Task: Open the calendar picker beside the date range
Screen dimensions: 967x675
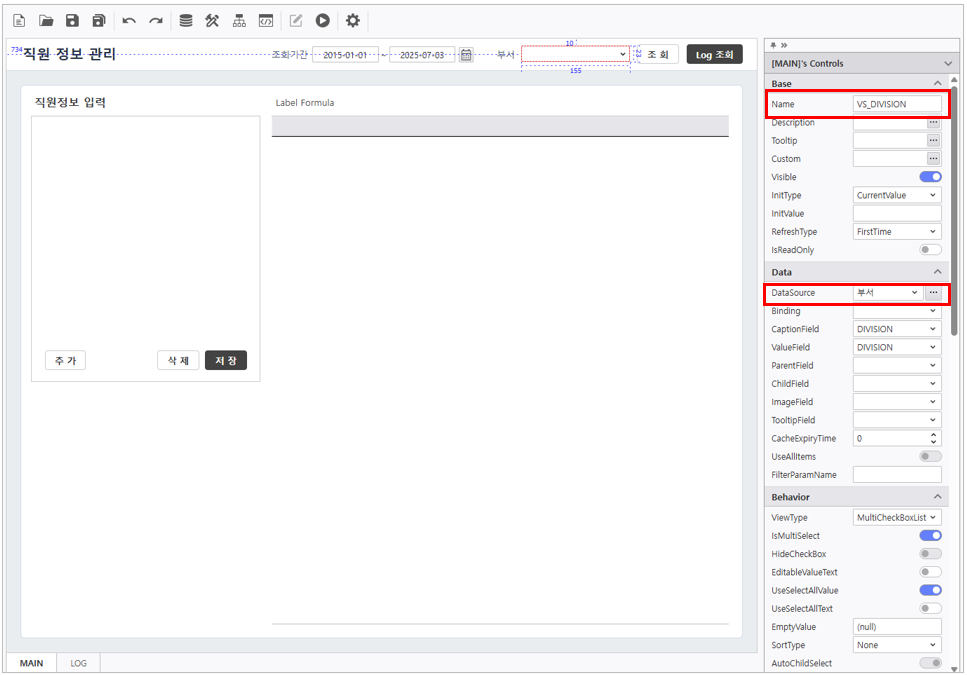Action: [x=466, y=55]
